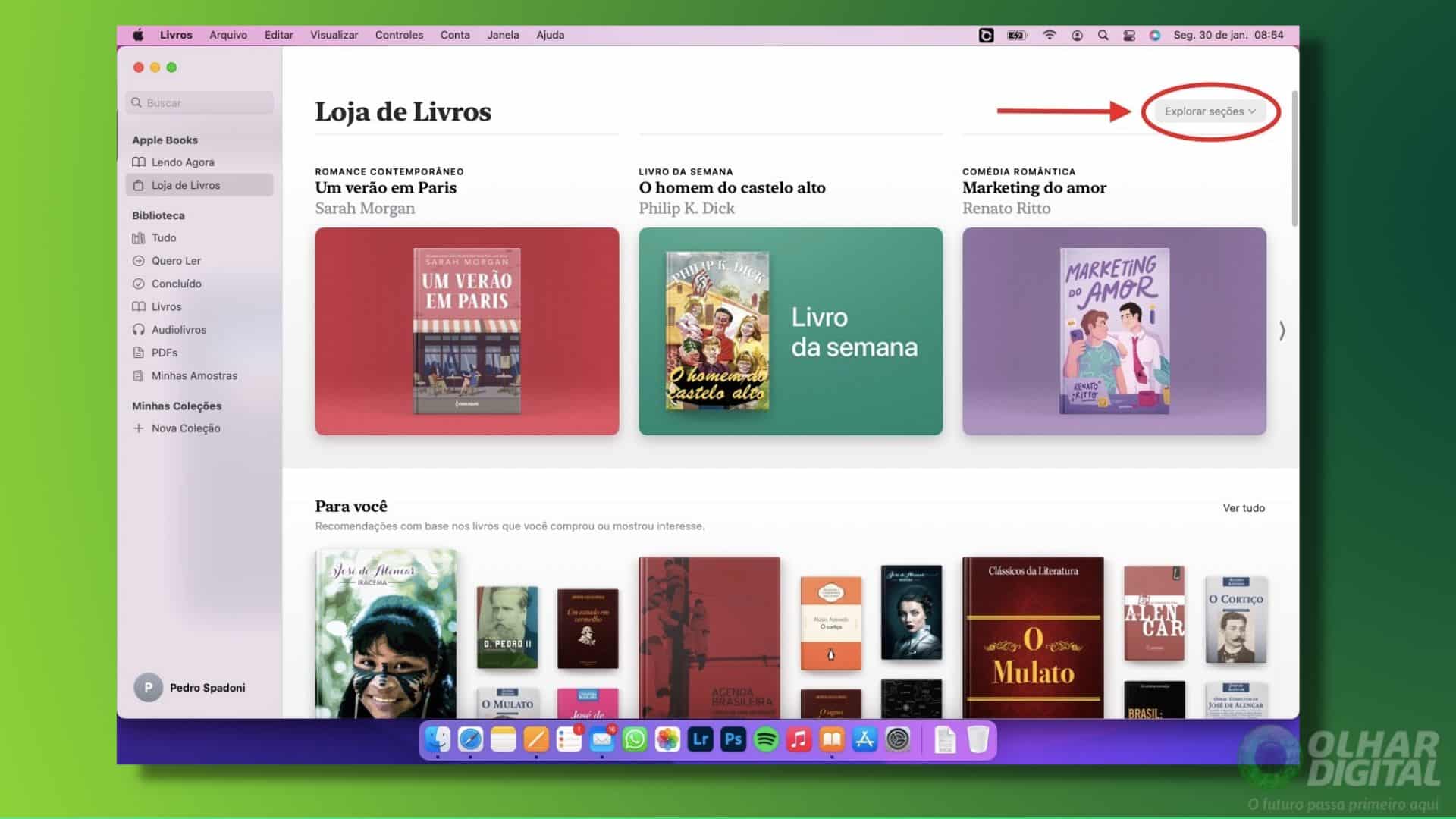This screenshot has width=1456, height=819.
Task: Click the Books icon in the Dock
Action: pyautogui.click(x=832, y=739)
